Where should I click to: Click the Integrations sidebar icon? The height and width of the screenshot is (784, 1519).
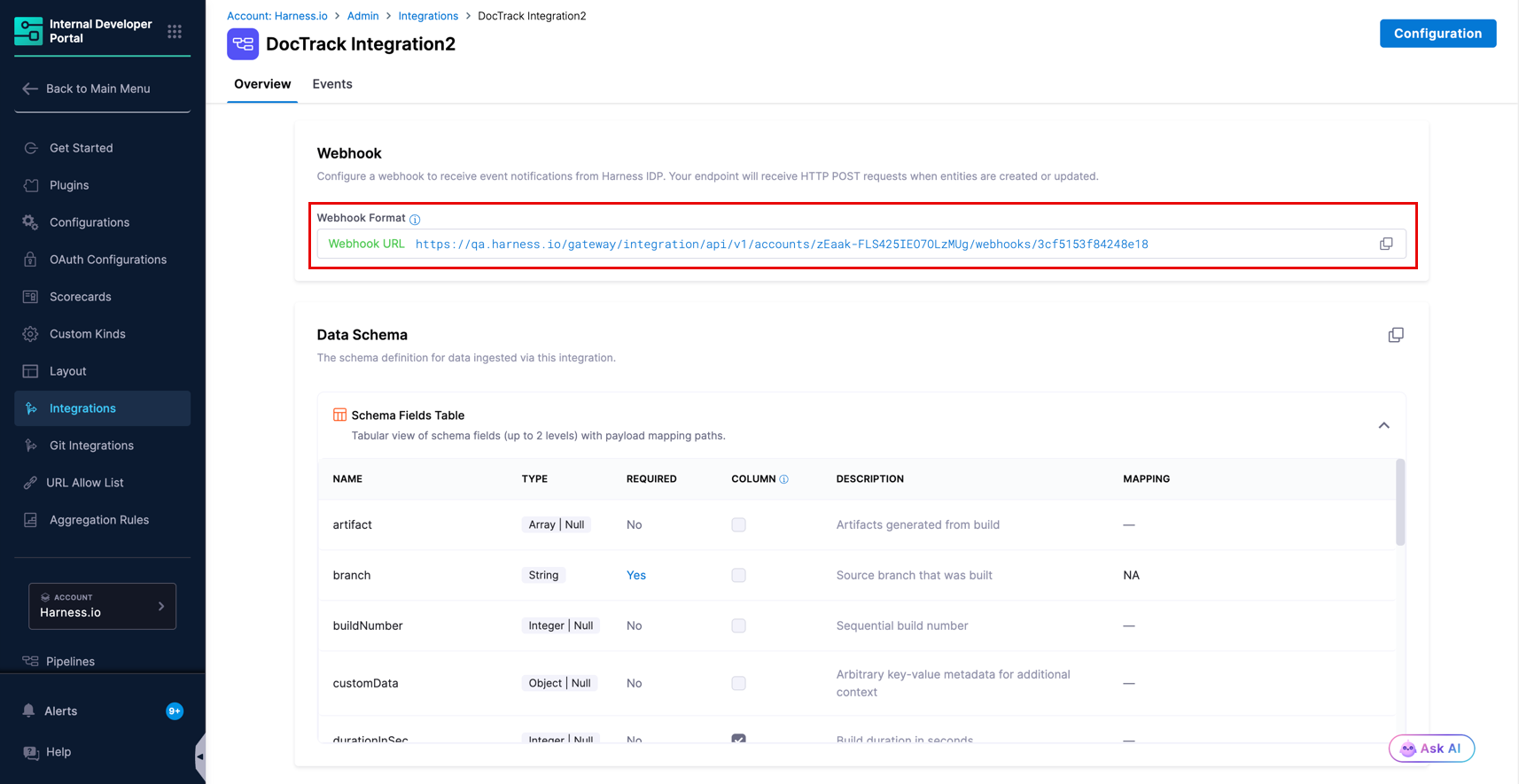pyautogui.click(x=31, y=408)
